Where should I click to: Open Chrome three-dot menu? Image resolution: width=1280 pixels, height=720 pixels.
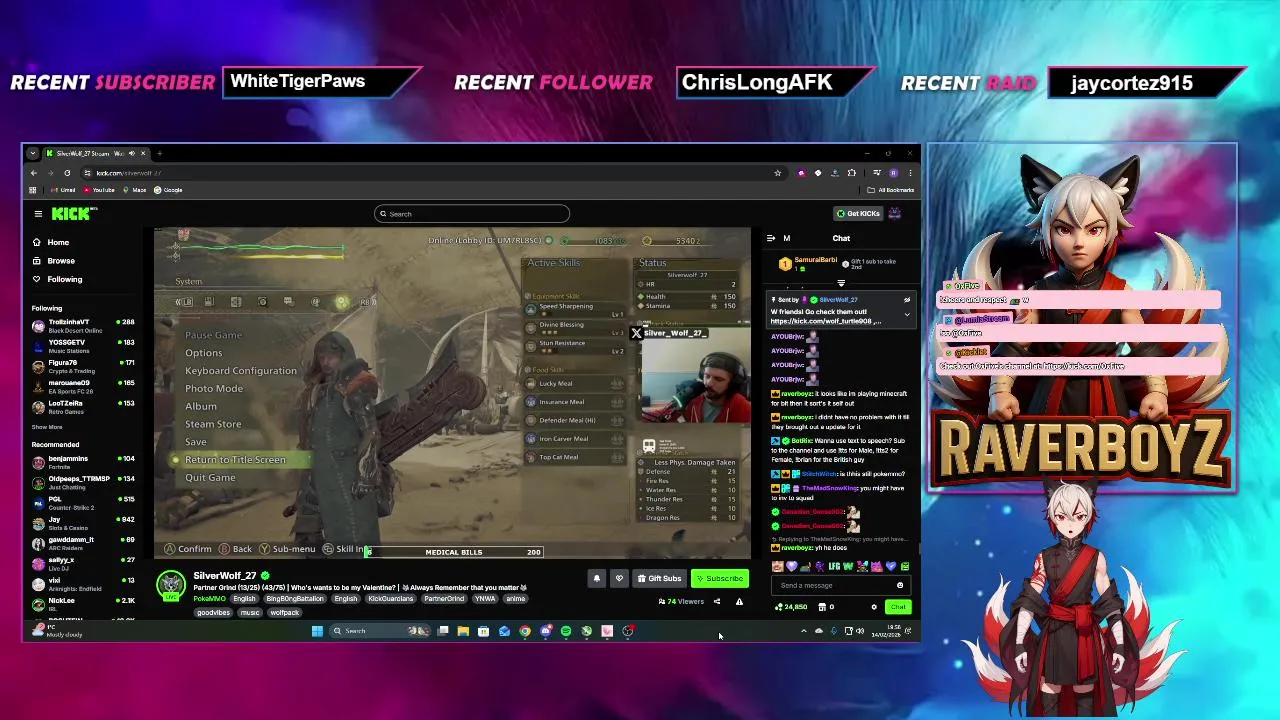click(909, 173)
